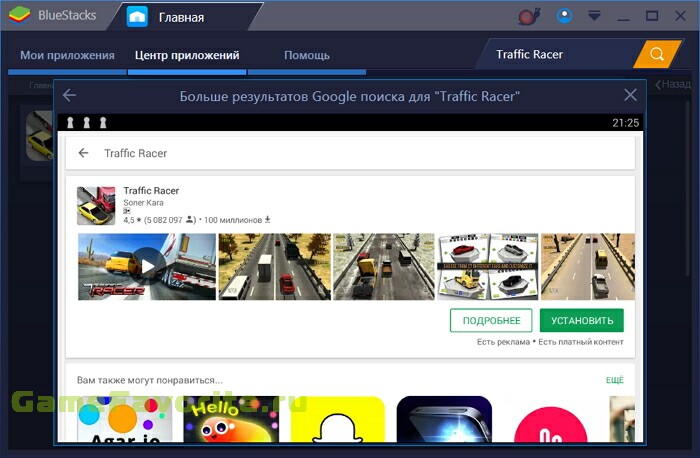The height and width of the screenshot is (458, 700).
Task: Open the Помощь tab
Action: click(x=307, y=55)
